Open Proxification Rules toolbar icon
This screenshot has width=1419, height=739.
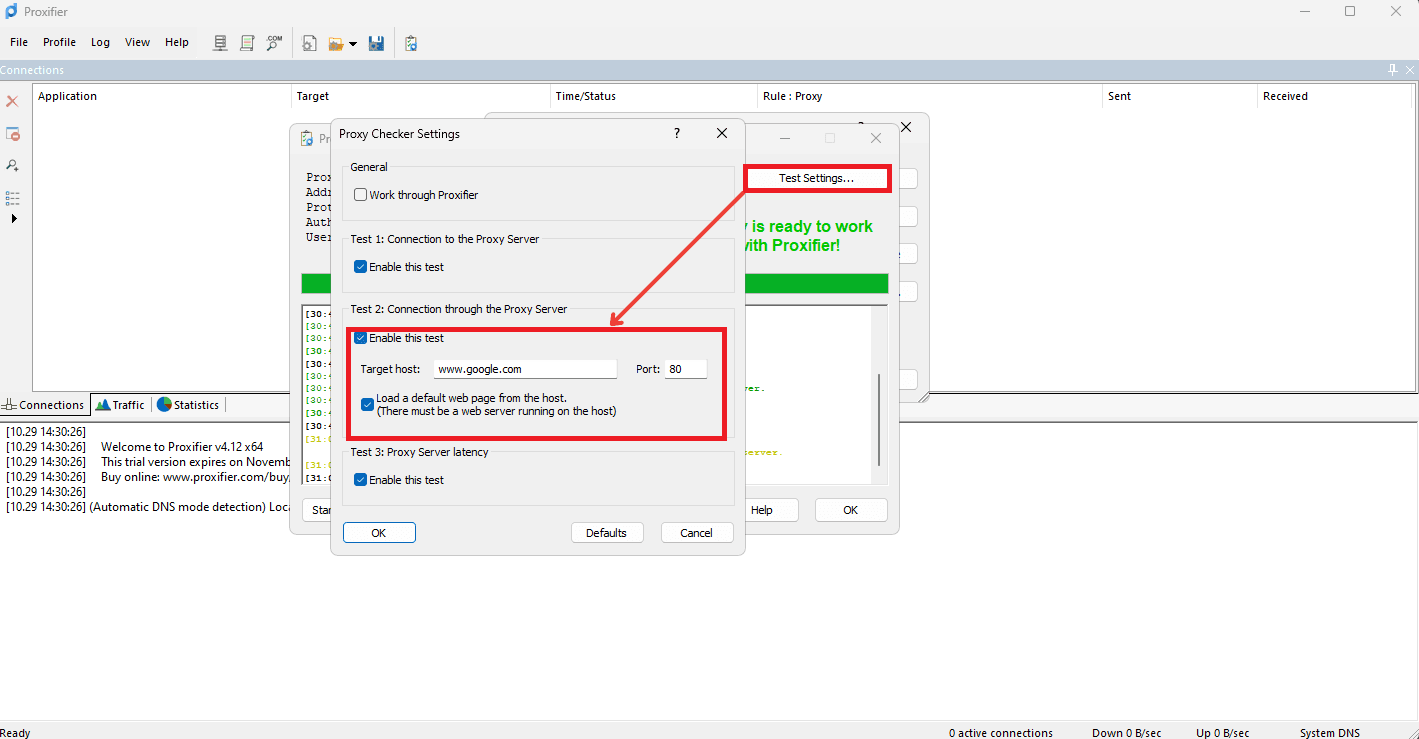click(247, 43)
